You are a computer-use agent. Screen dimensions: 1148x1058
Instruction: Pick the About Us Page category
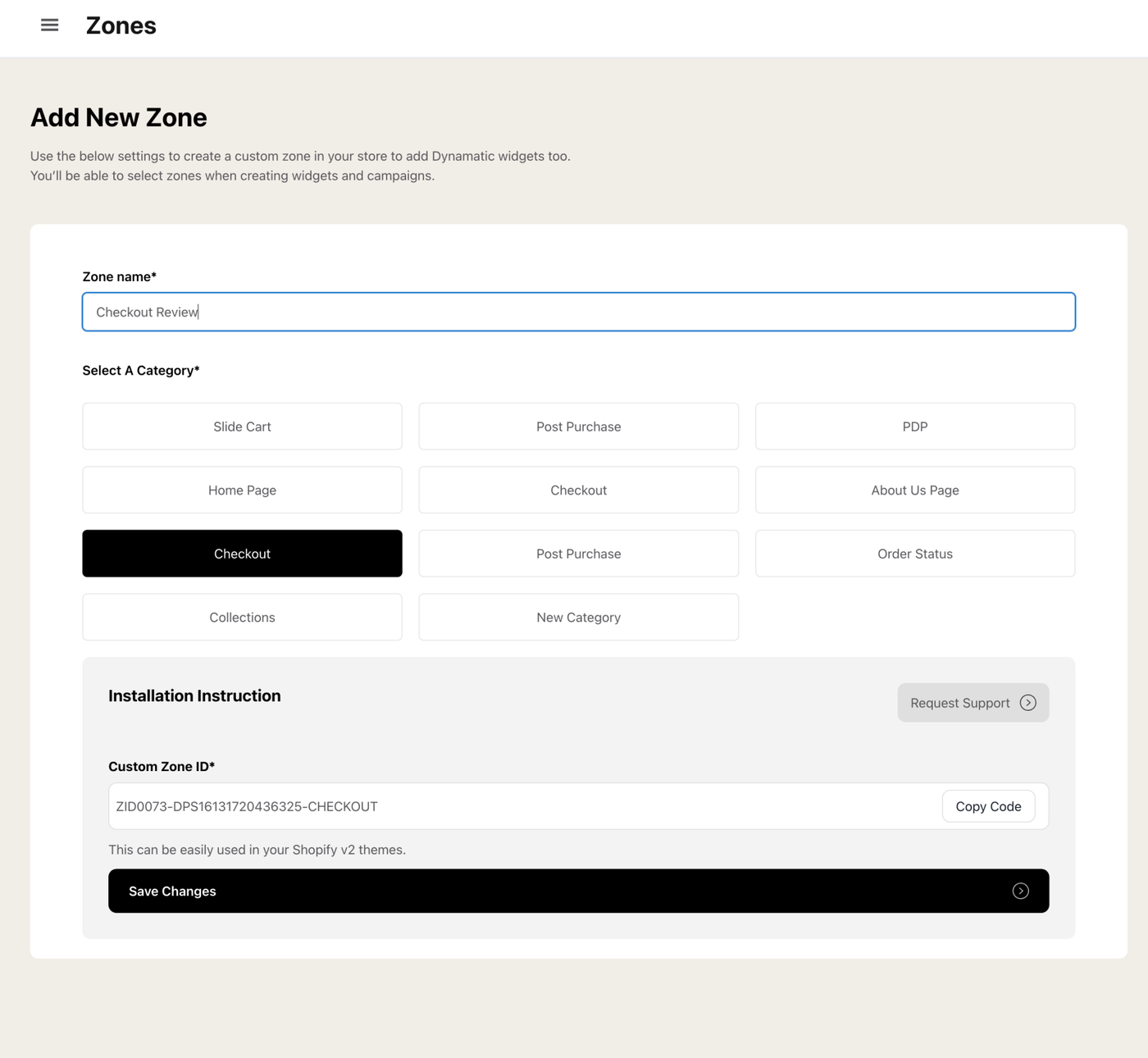tap(914, 490)
